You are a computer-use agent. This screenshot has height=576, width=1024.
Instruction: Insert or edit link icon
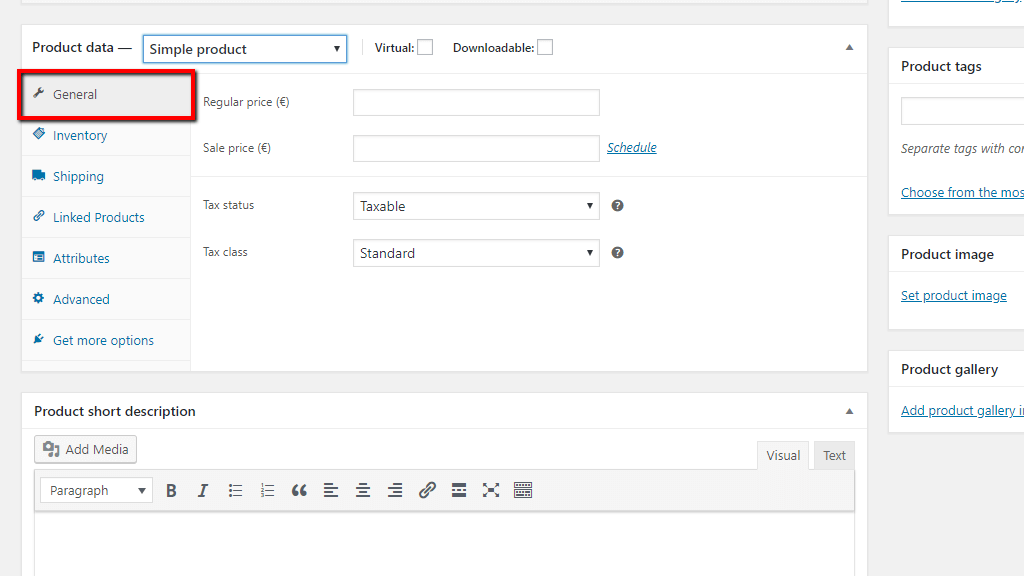pos(427,490)
